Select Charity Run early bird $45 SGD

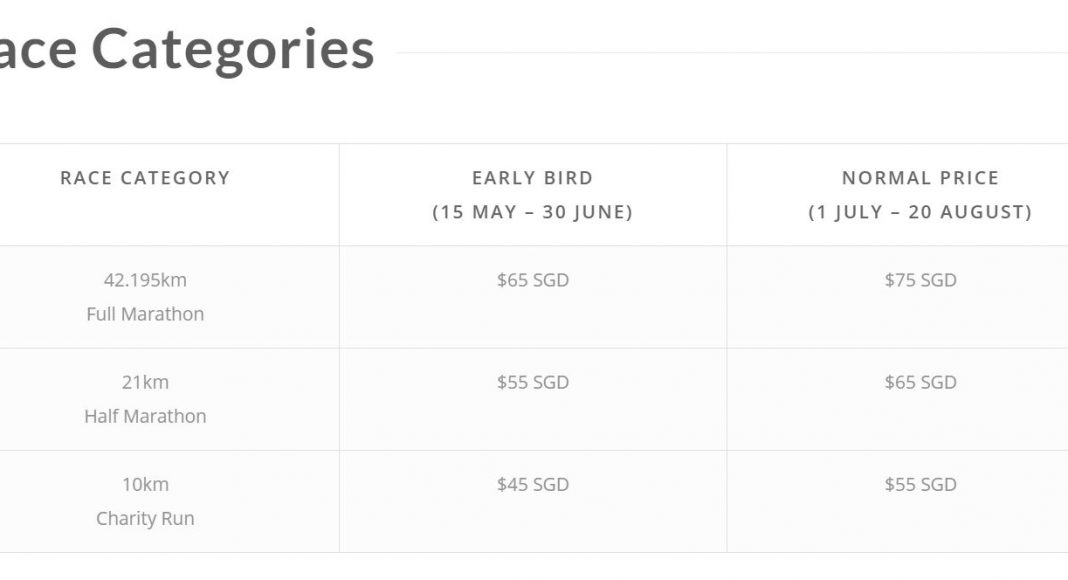[x=533, y=484]
